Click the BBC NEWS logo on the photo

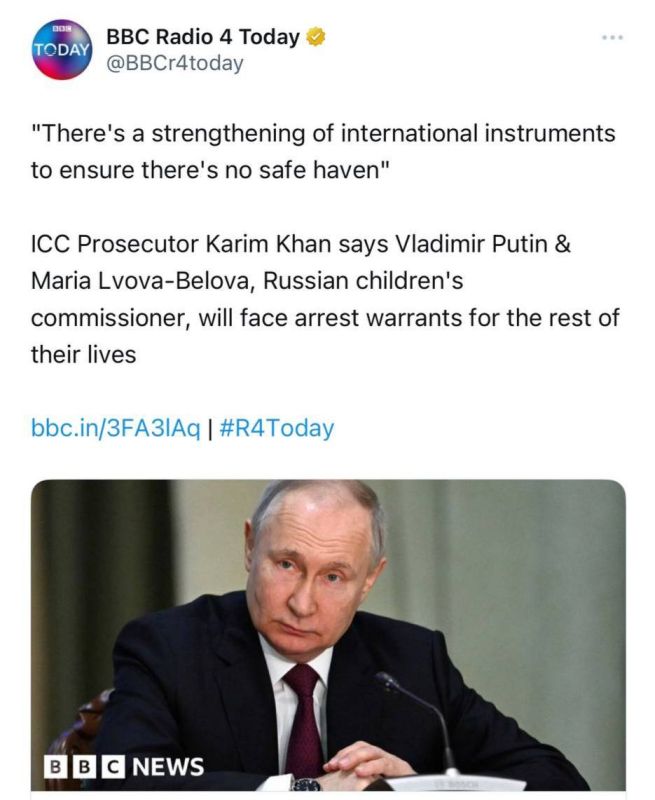[x=124, y=766]
